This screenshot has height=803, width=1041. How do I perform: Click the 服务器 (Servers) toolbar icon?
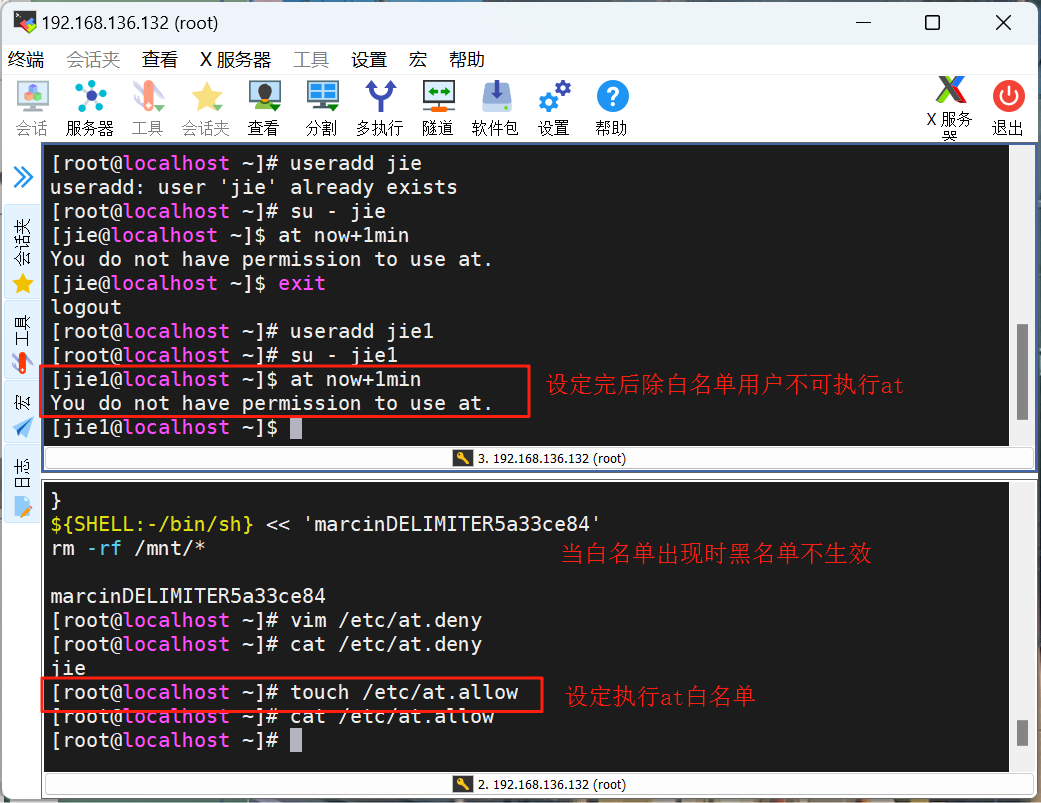click(90, 108)
